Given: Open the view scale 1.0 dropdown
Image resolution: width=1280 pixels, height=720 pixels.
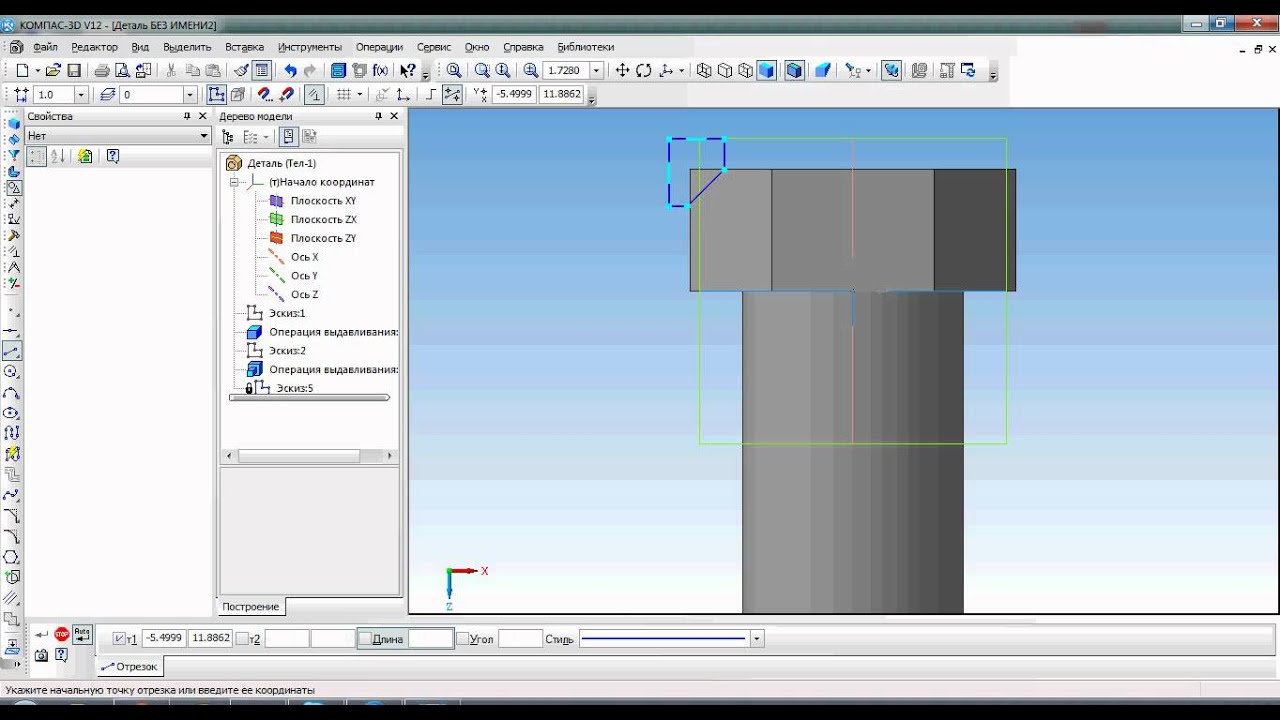Looking at the screenshot, I should click(x=81, y=94).
